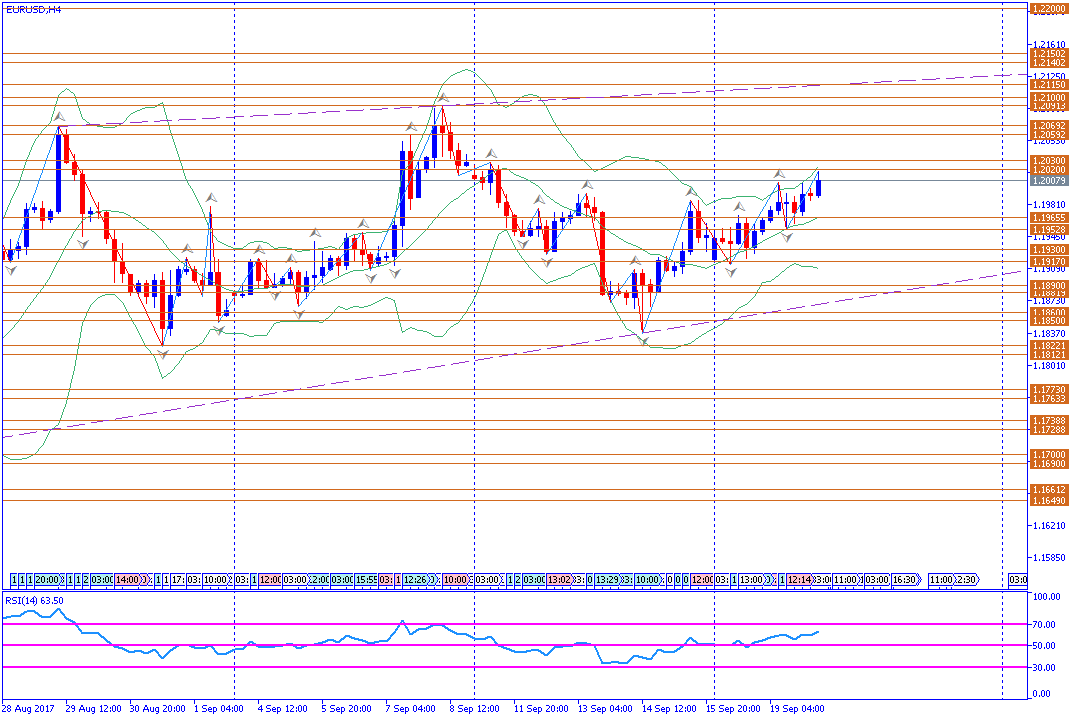This screenshot has height=720, width=1080.
Task: Select the 1.19300 level label
Action: point(1048,249)
